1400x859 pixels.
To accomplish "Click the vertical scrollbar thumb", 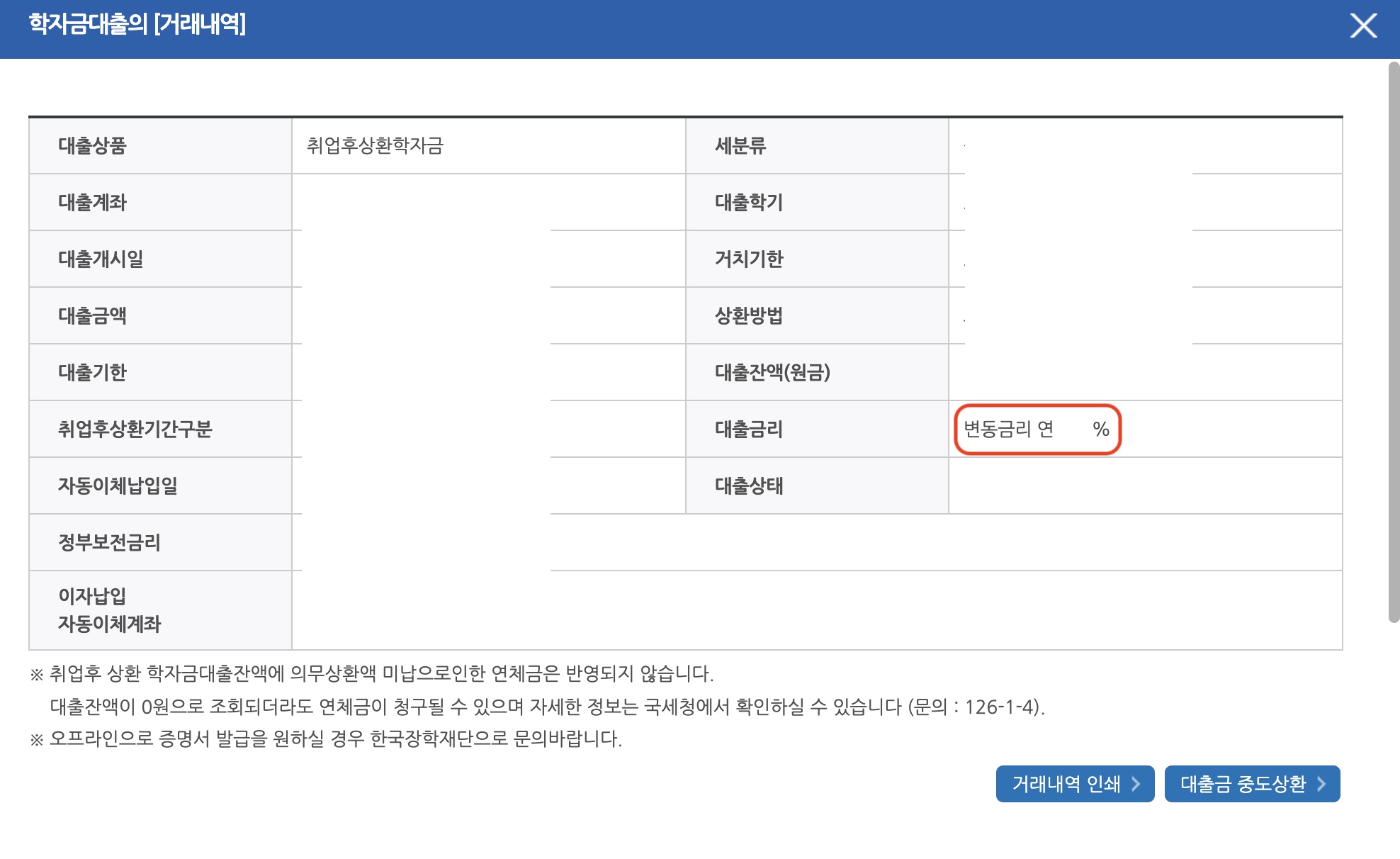I will (x=1394, y=342).
